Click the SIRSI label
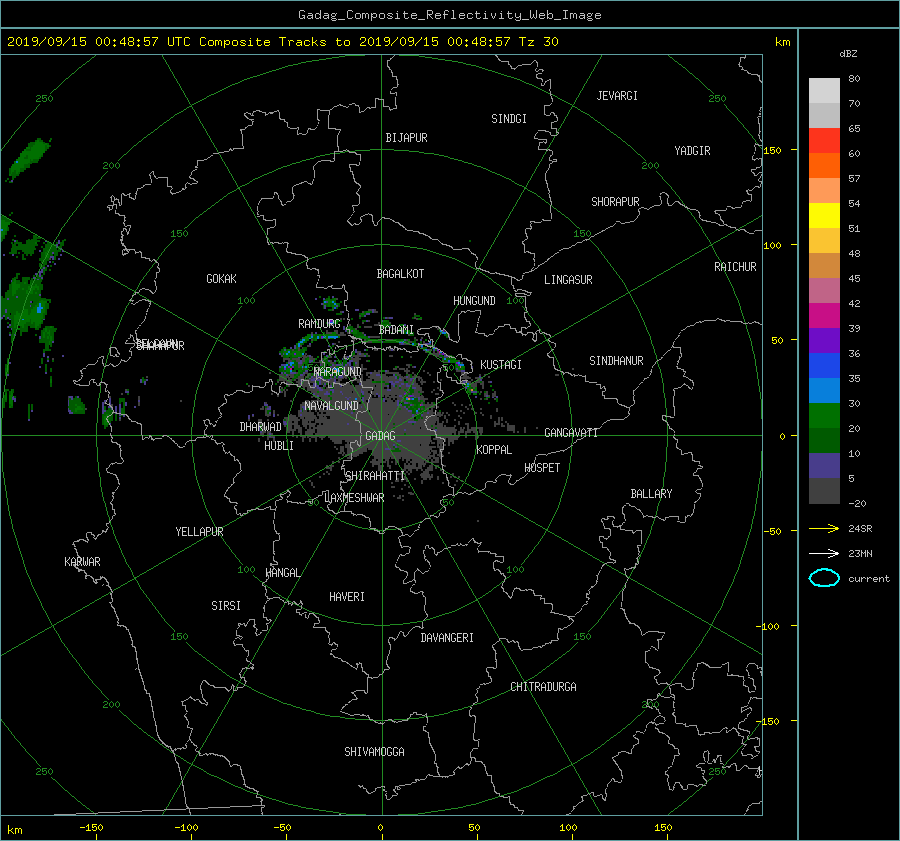 click(226, 606)
